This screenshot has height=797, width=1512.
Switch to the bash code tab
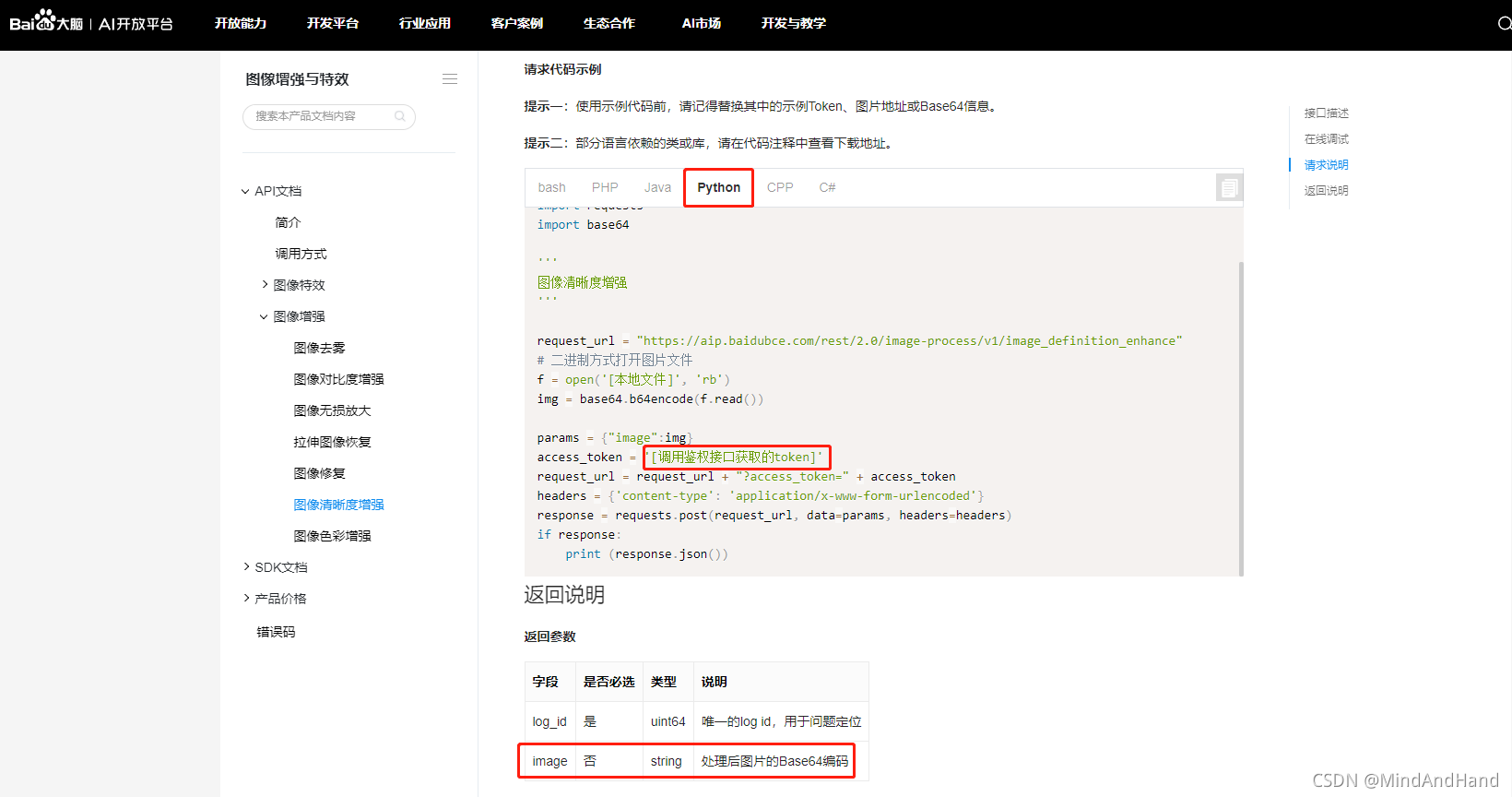tap(552, 187)
